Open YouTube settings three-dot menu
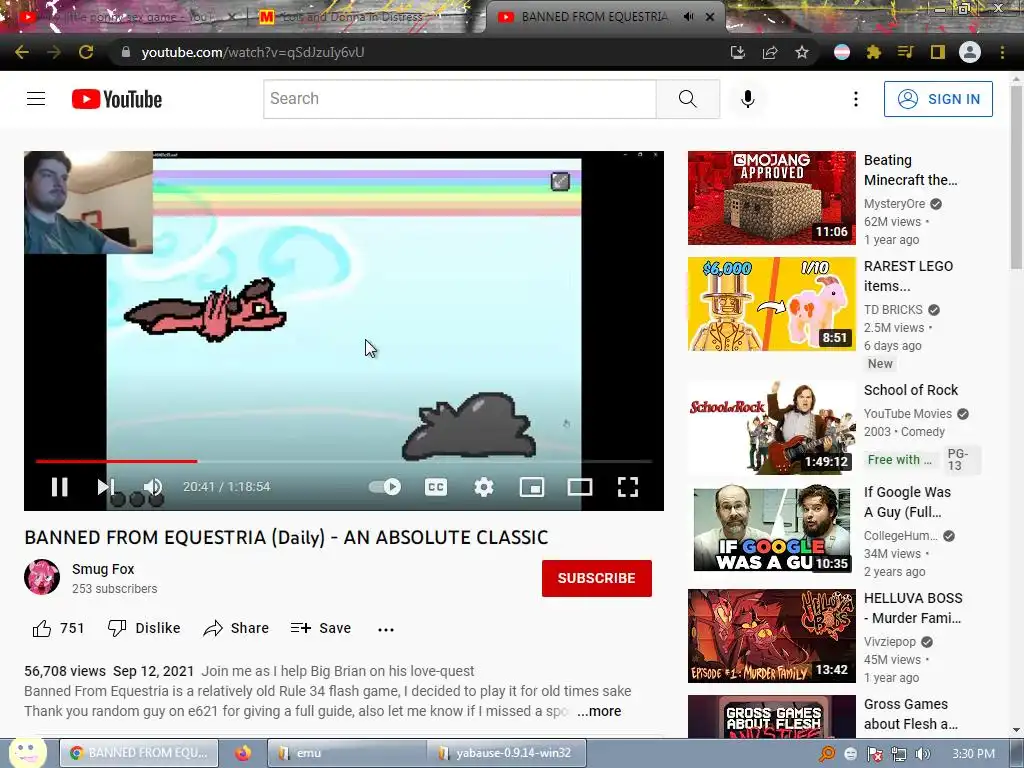This screenshot has width=1024, height=768. pyautogui.click(x=856, y=99)
